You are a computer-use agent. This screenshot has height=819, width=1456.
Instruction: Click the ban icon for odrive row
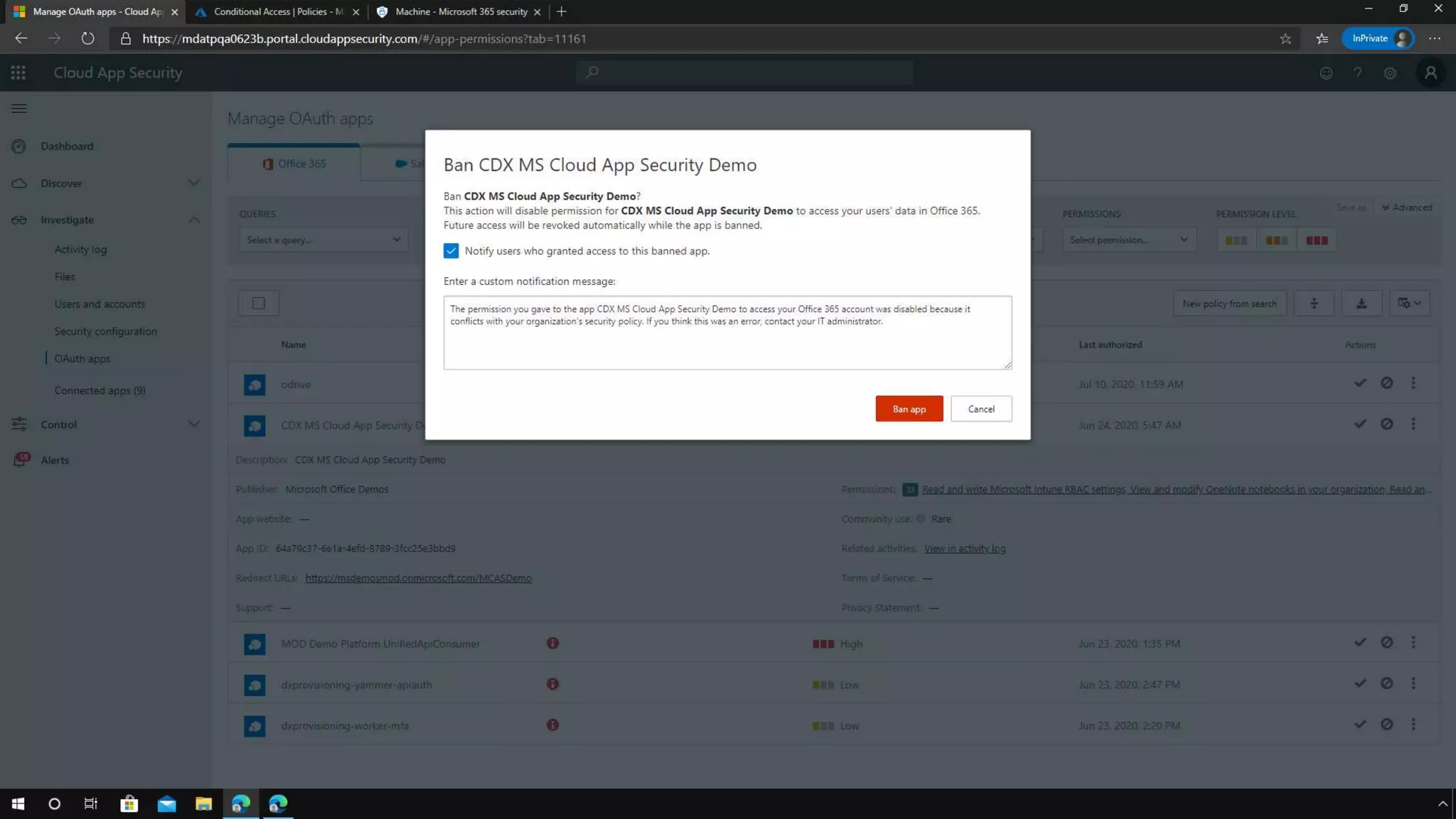coord(1386,383)
